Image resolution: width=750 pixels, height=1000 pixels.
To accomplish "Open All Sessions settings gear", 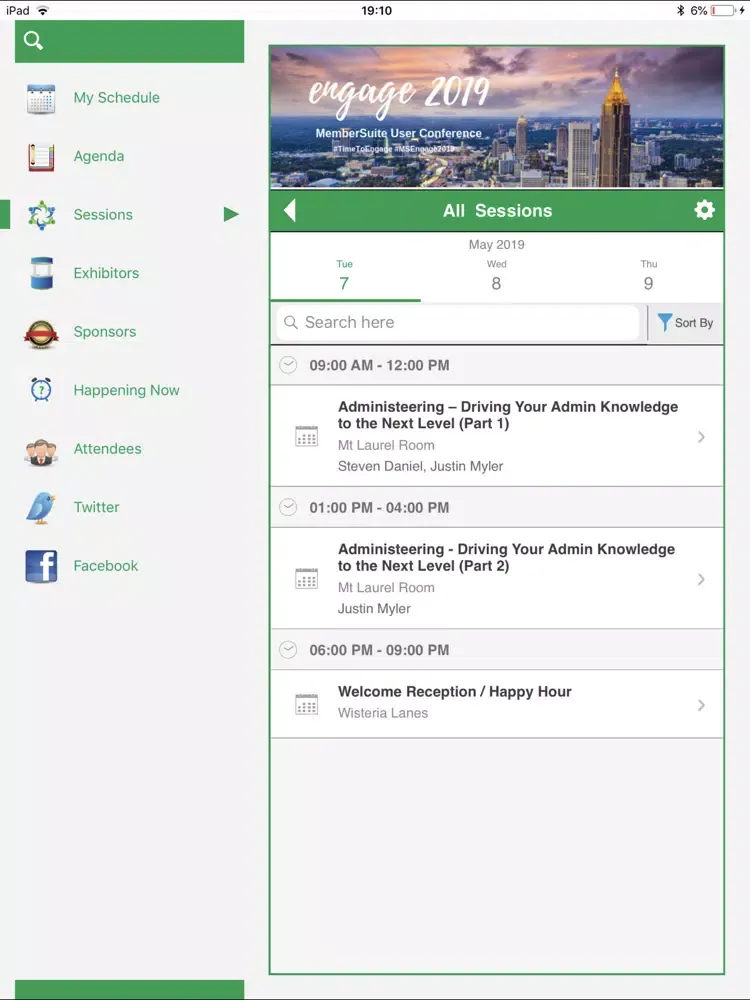I will [x=704, y=210].
